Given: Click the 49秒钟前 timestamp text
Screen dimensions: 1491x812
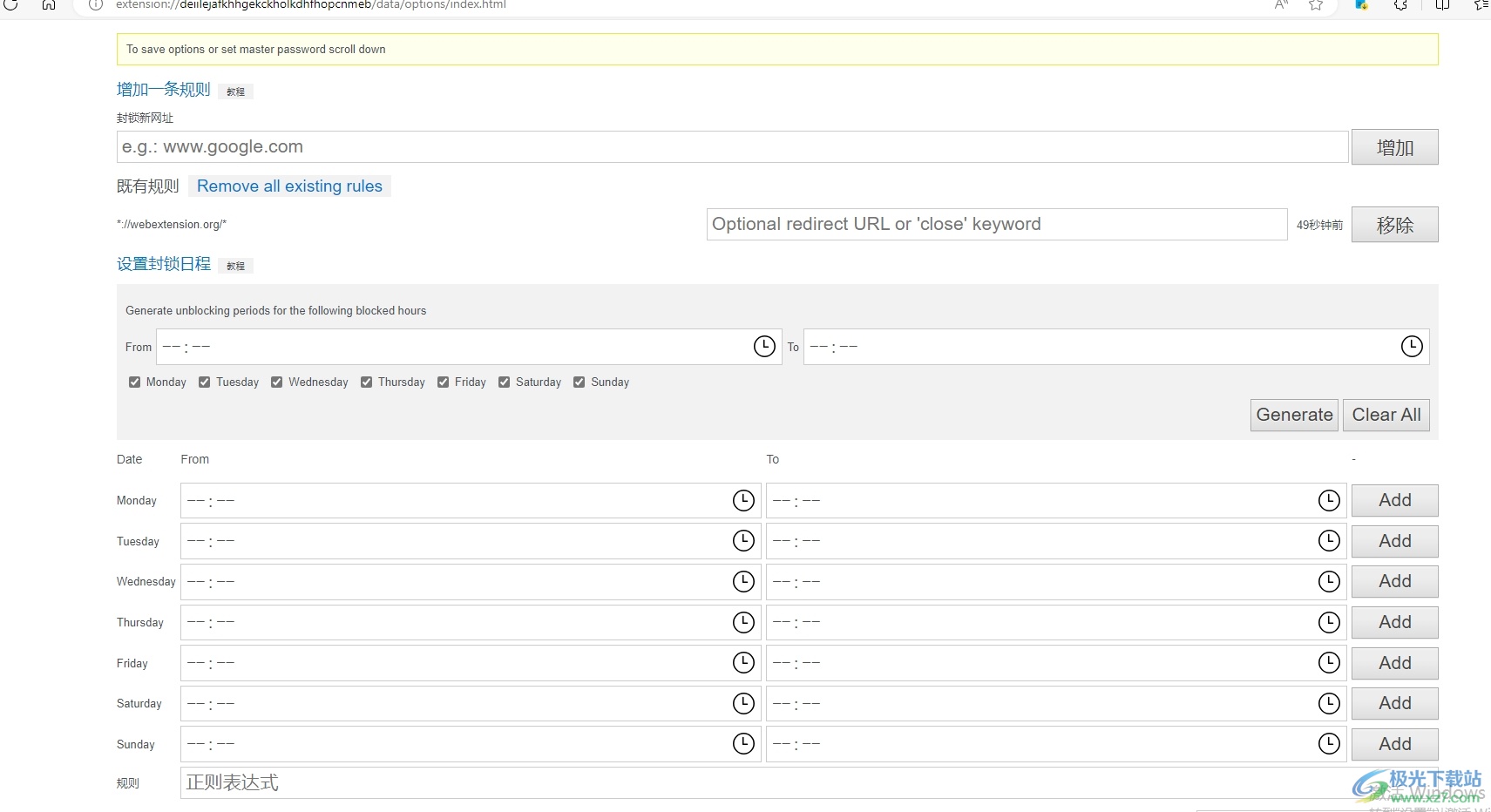Looking at the screenshot, I should [1319, 225].
